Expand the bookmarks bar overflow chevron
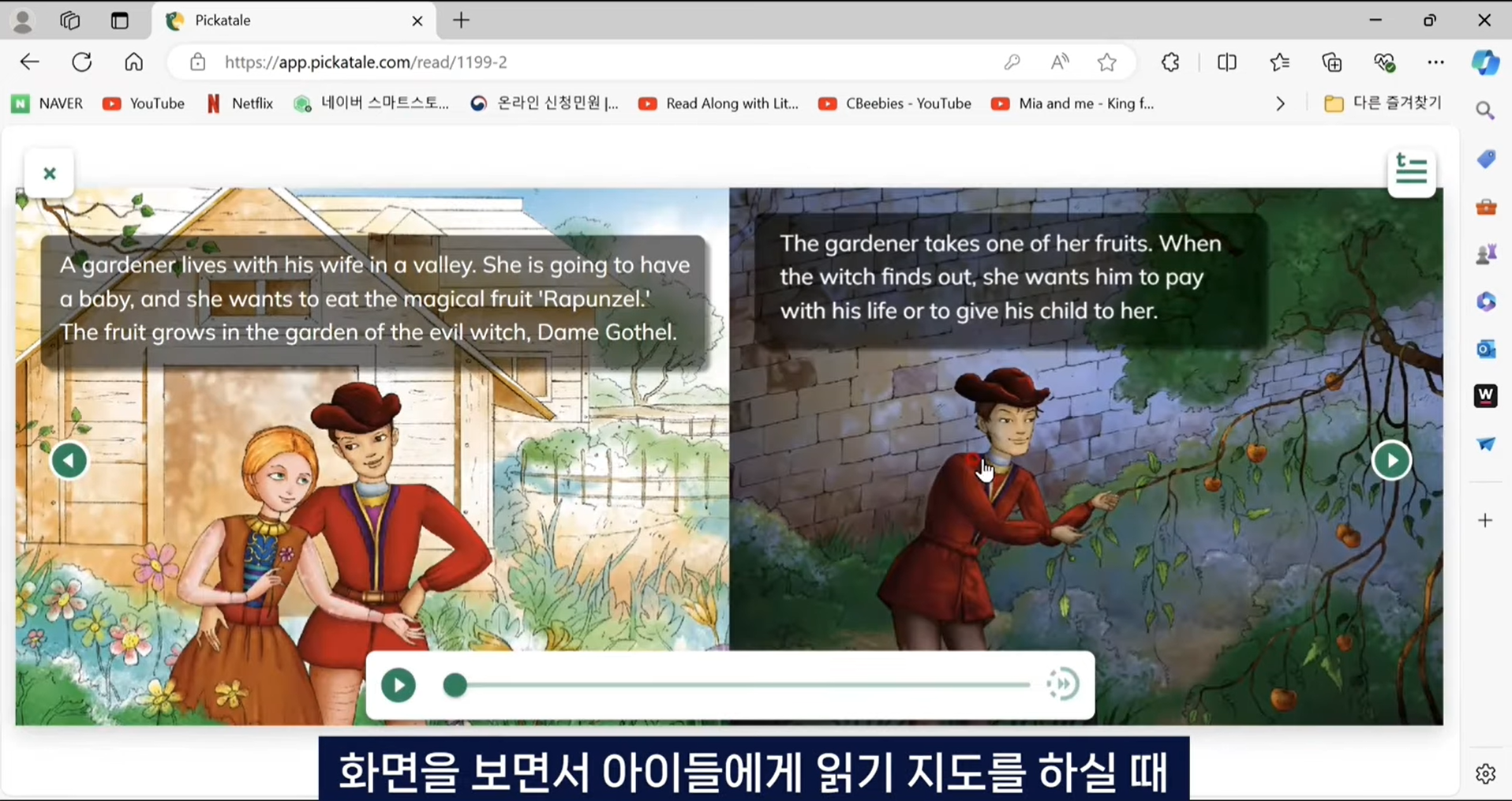 point(1280,103)
